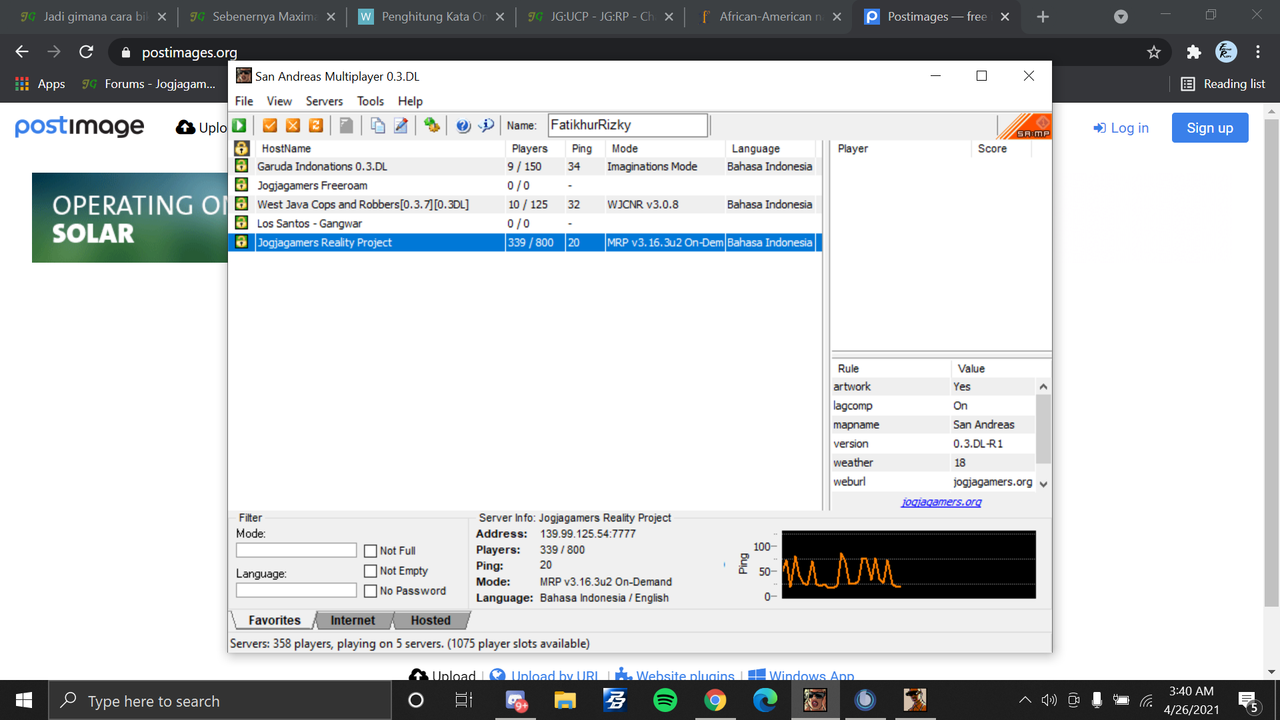Viewport: 1280px width, 720px height.
Task: Click Chrome extensions puzzle icon
Action: [1193, 52]
